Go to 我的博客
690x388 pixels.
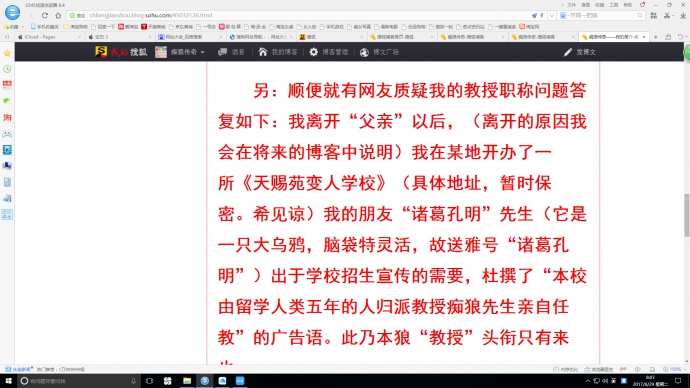[278, 52]
